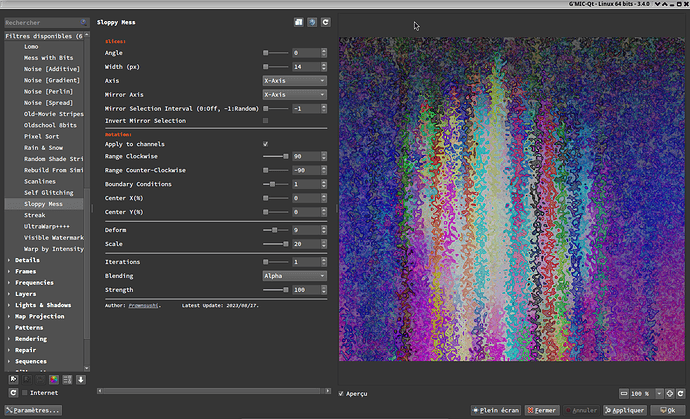Screen dimensions: 690x419
Task: Open the Blending mode dropdown
Action: click(x=293, y=275)
